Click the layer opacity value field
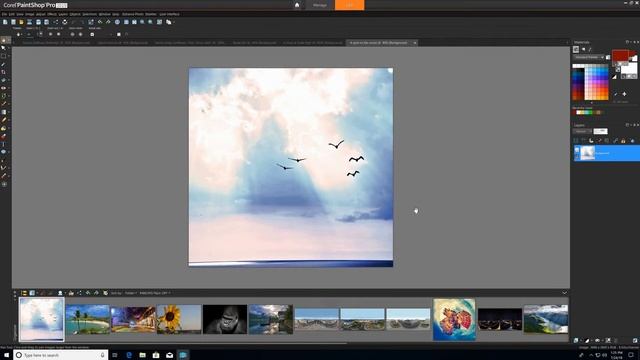Image resolution: width=640 pixels, height=360 pixels. (x=600, y=131)
